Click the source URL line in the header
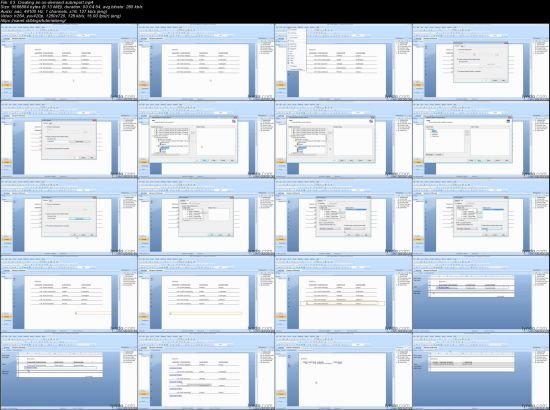The image size is (550, 410). (34, 20)
